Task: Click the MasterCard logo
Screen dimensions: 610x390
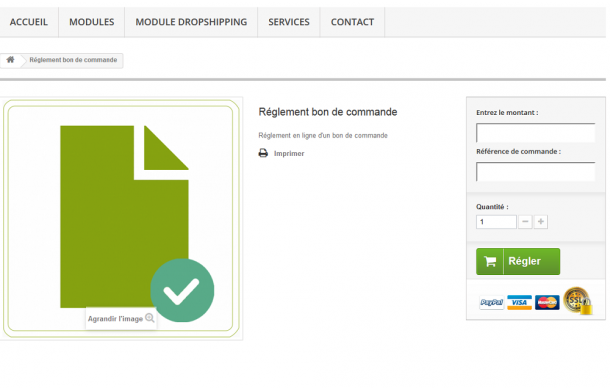Action: 547,302
